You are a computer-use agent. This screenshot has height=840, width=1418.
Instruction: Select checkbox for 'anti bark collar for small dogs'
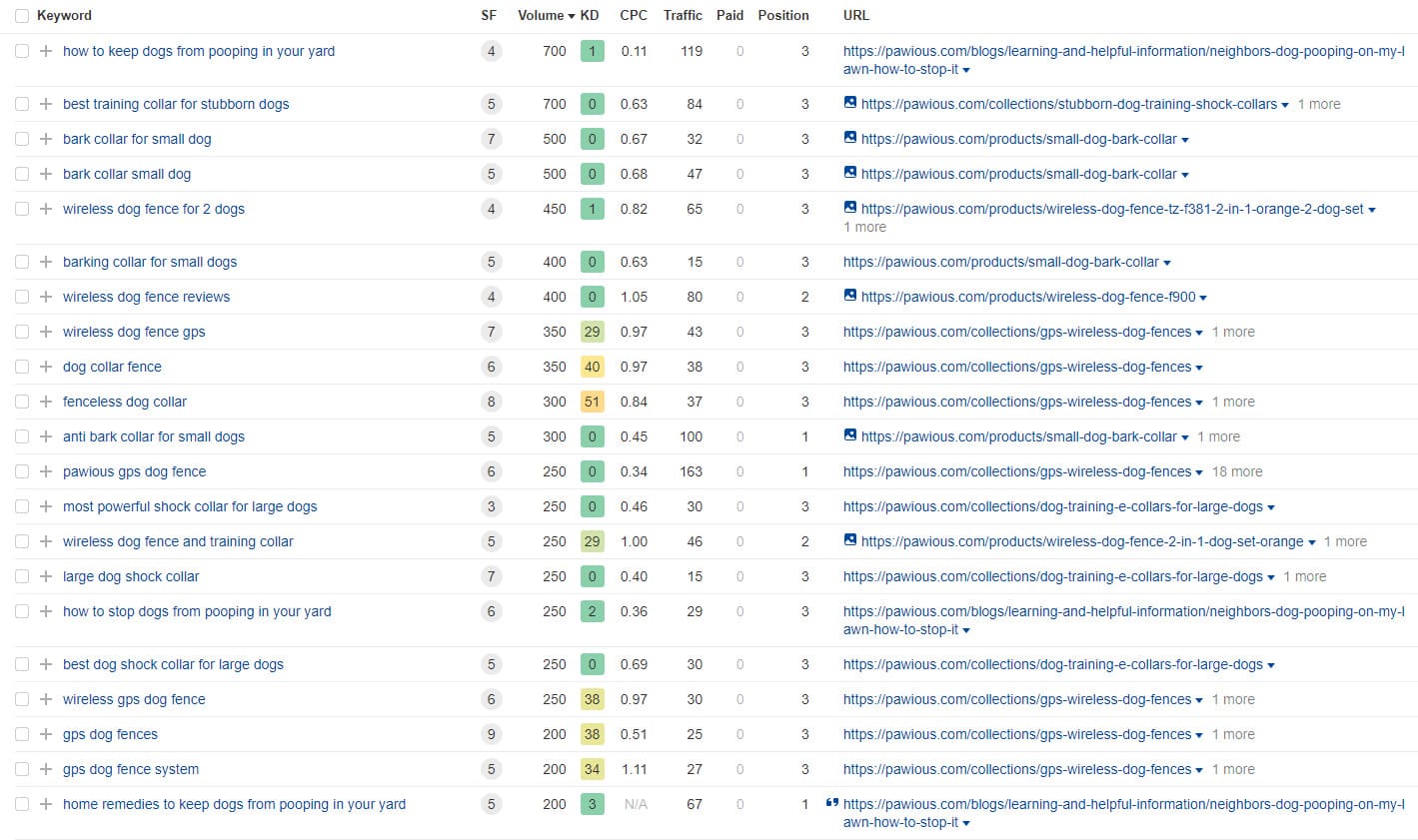[x=22, y=436]
